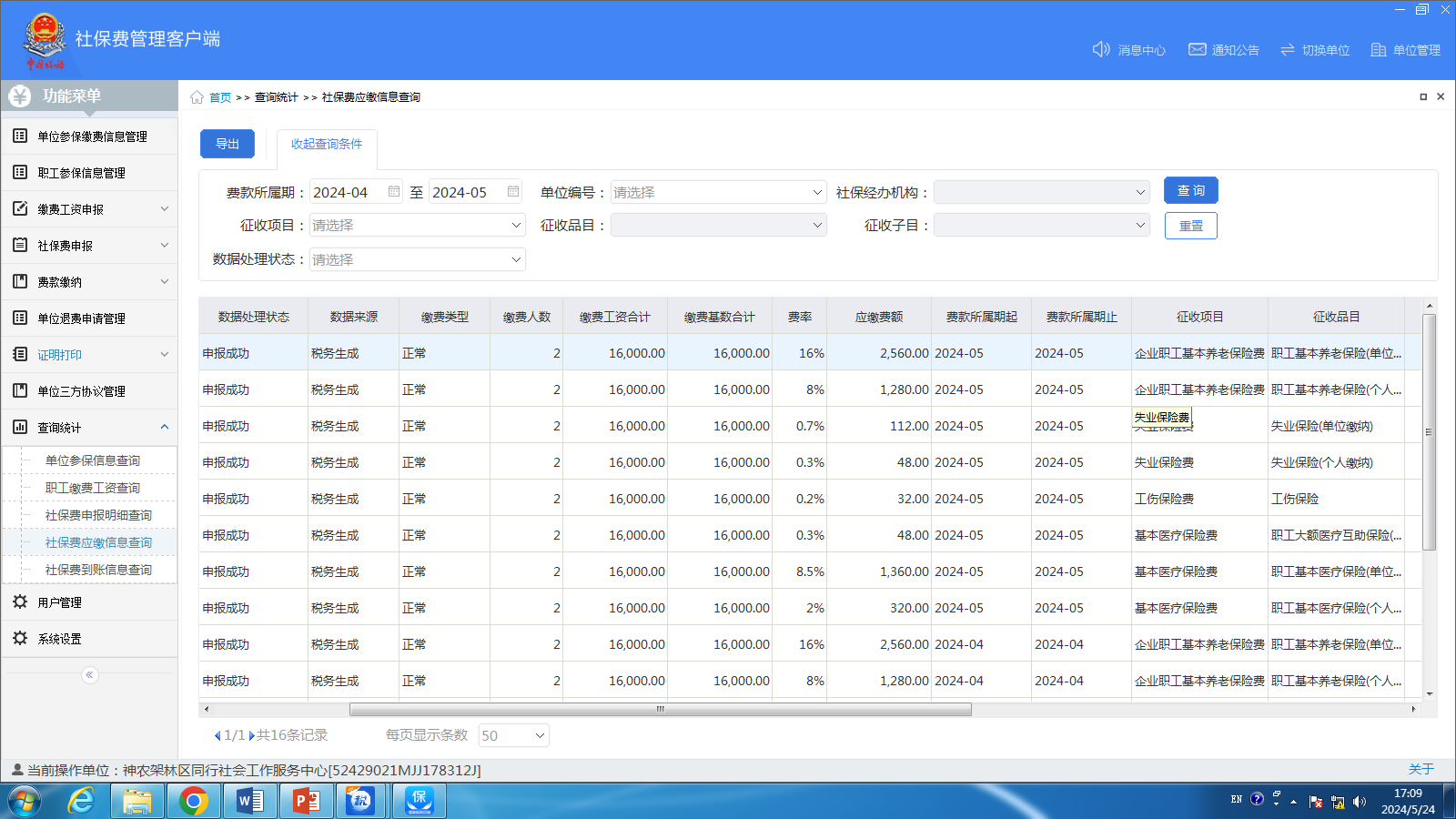Click the horizontal scrollbar of the table

tap(660, 709)
